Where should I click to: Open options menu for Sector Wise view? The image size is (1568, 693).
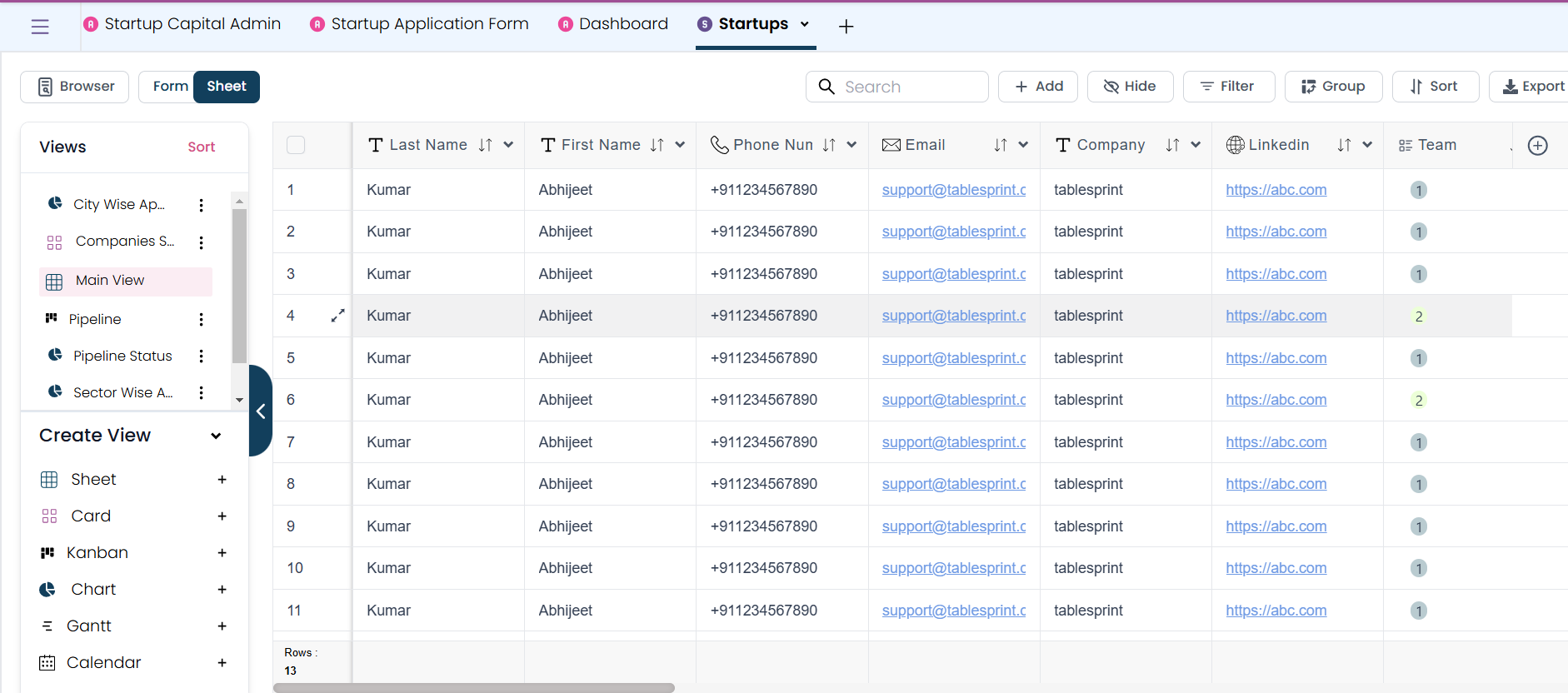[x=201, y=393]
